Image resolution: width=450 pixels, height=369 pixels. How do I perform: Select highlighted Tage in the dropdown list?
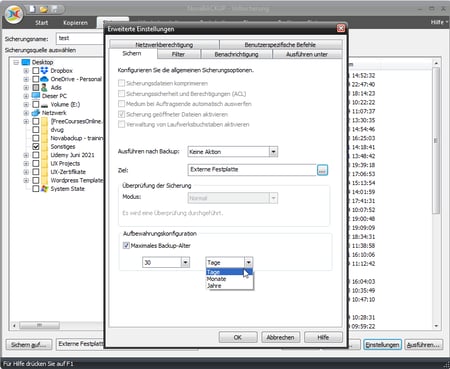coord(230,272)
